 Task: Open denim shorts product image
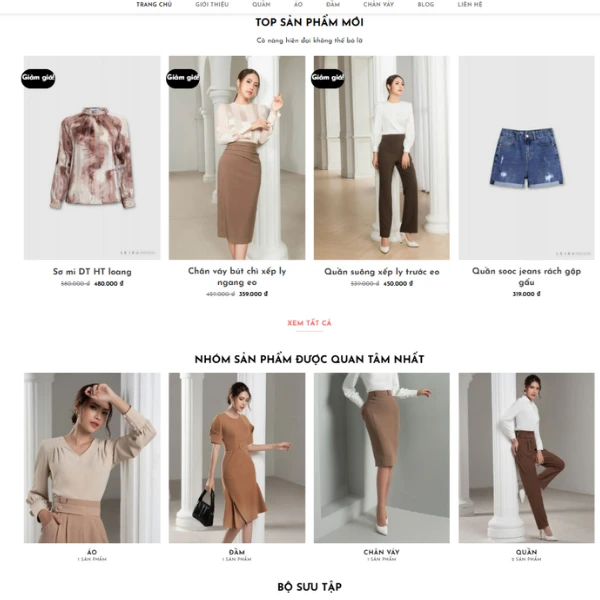(x=527, y=158)
